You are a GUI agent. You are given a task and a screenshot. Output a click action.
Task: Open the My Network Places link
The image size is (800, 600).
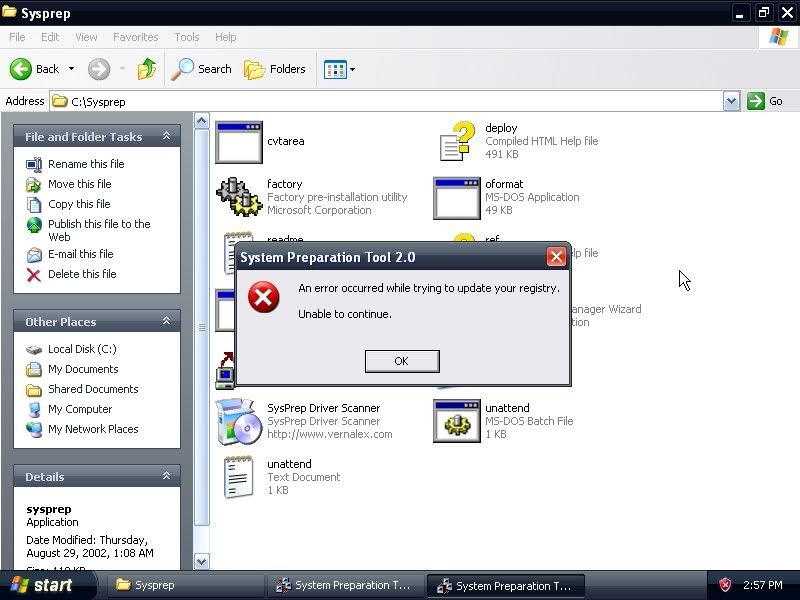coord(93,429)
